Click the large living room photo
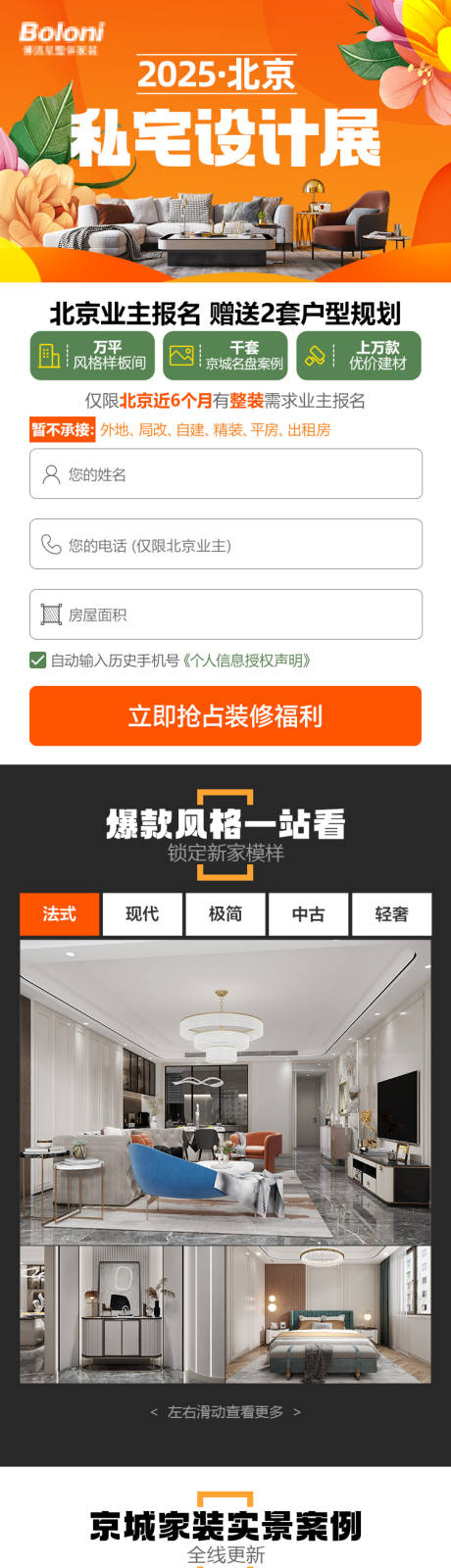451x1568 pixels. tap(225, 1093)
